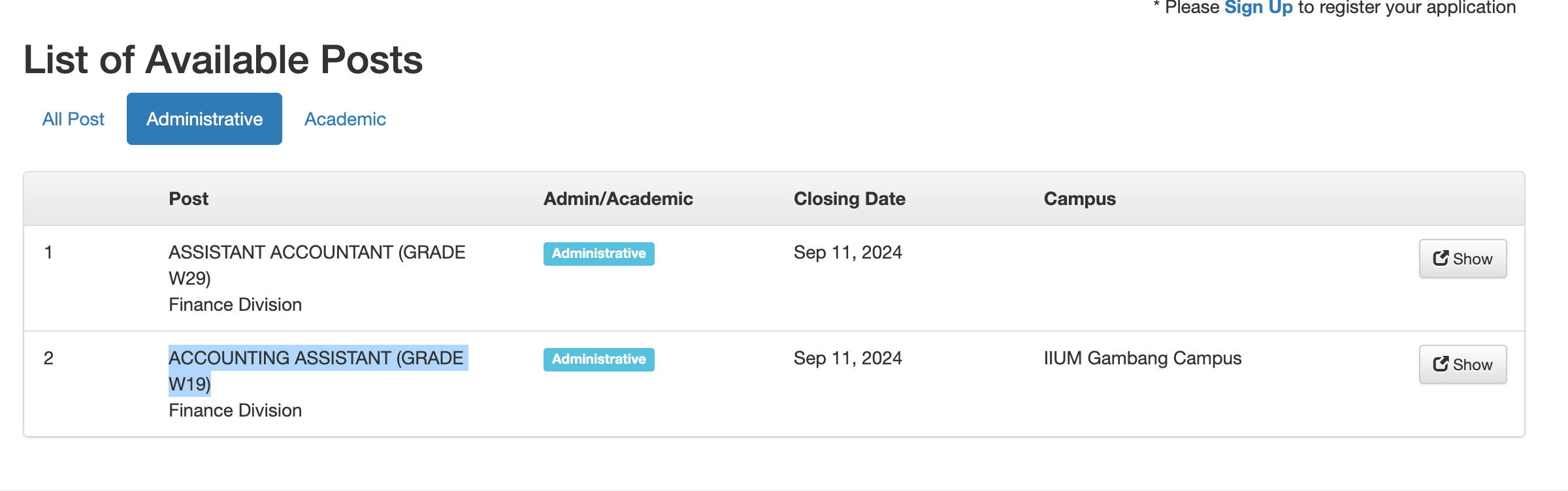Click Finance Division under Assistant Accountant

pyautogui.click(x=235, y=305)
